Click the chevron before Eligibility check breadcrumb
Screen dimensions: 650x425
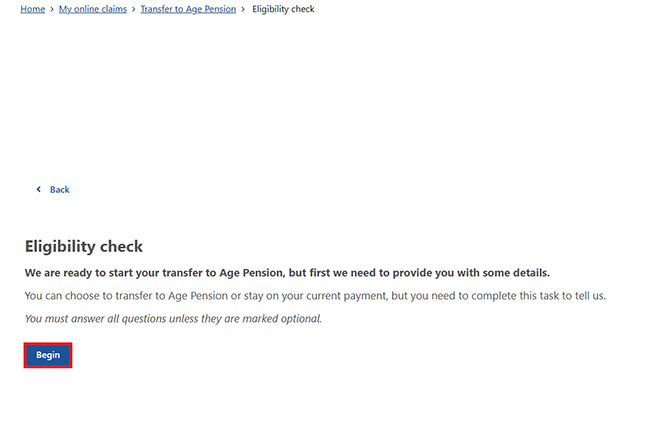pos(243,10)
